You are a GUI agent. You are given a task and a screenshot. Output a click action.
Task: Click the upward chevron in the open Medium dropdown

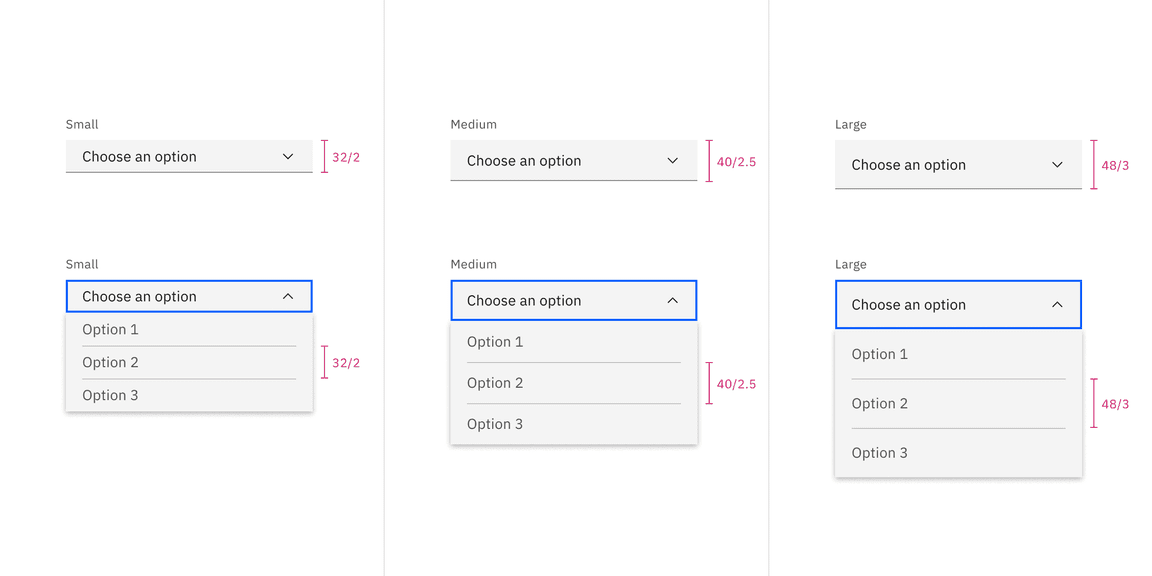point(672,300)
